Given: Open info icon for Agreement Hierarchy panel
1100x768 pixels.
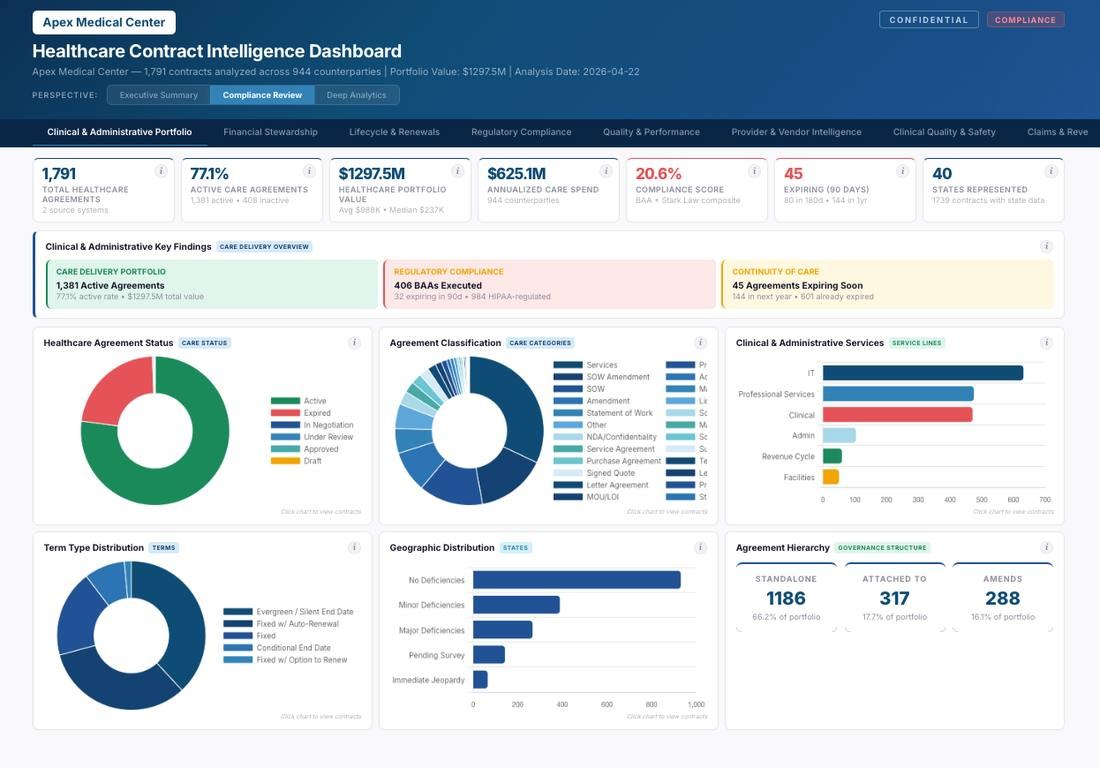Looking at the screenshot, I should click(x=1046, y=547).
